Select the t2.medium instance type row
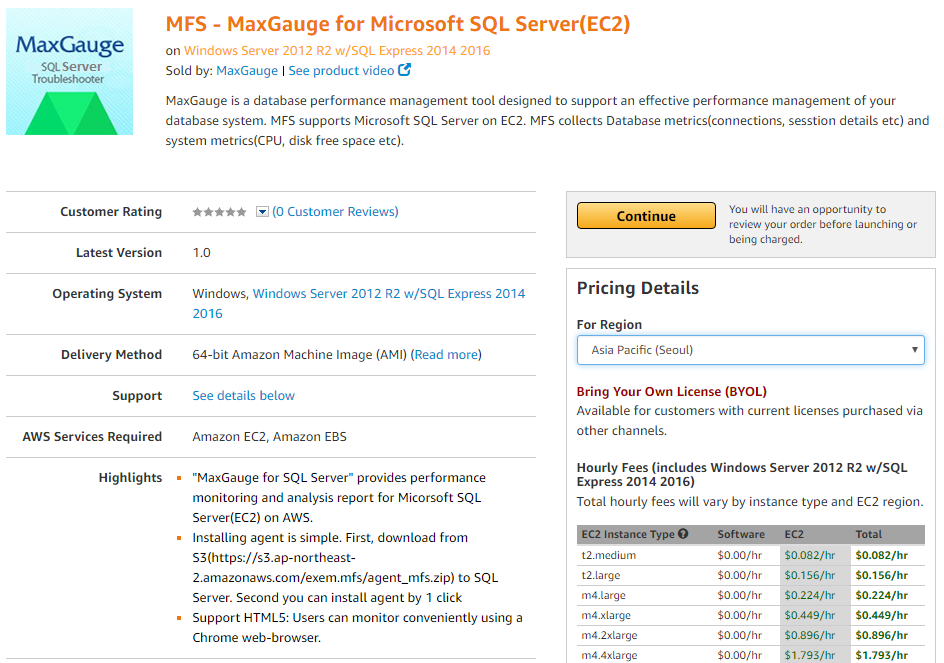 pos(750,555)
